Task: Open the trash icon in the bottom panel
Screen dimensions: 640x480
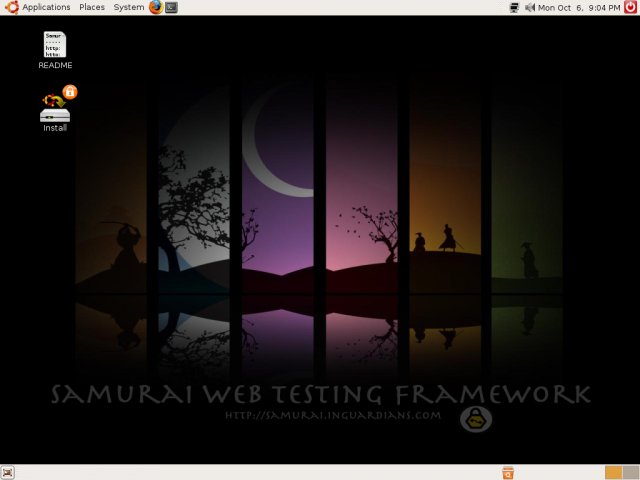Action: 508,473
